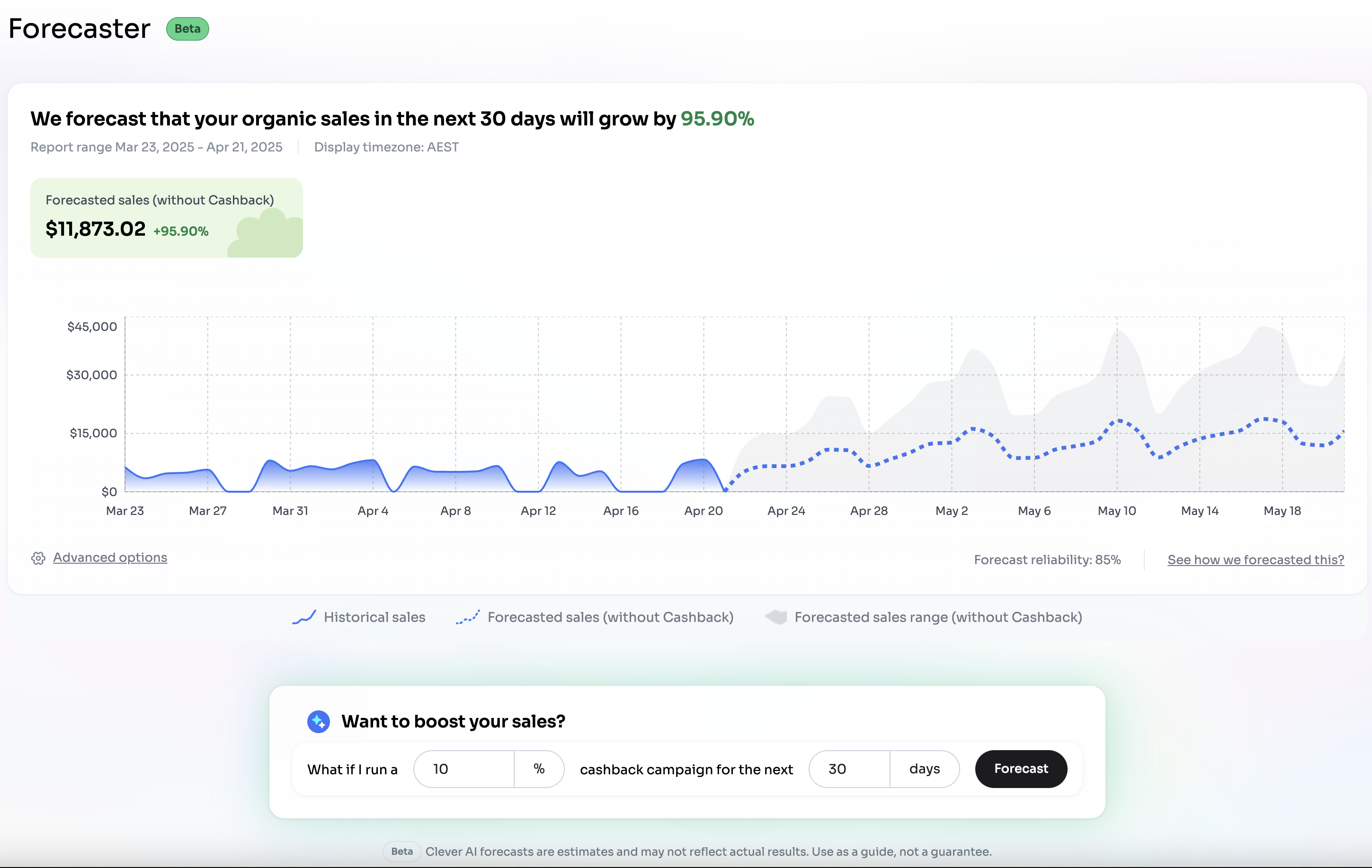Click the green Beta badge beside Forecaster

click(x=187, y=29)
